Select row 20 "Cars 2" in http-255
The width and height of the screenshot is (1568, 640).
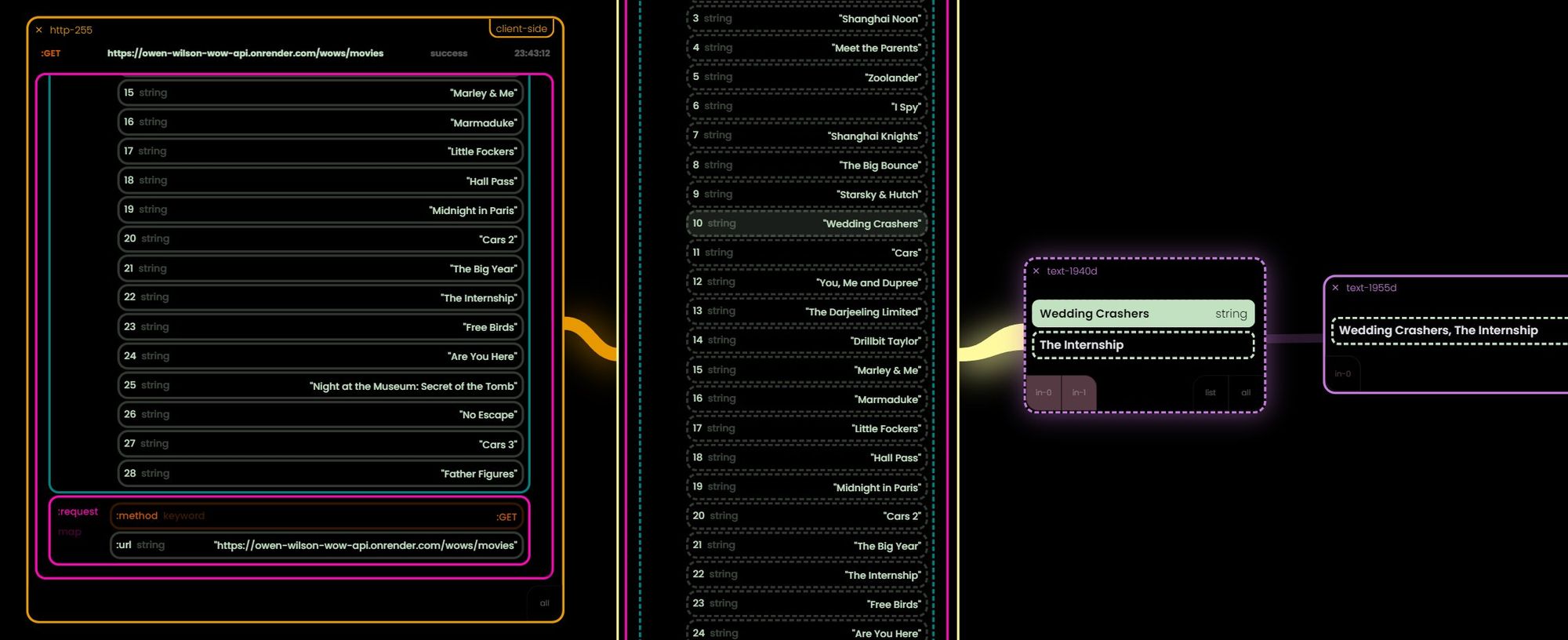(320, 239)
